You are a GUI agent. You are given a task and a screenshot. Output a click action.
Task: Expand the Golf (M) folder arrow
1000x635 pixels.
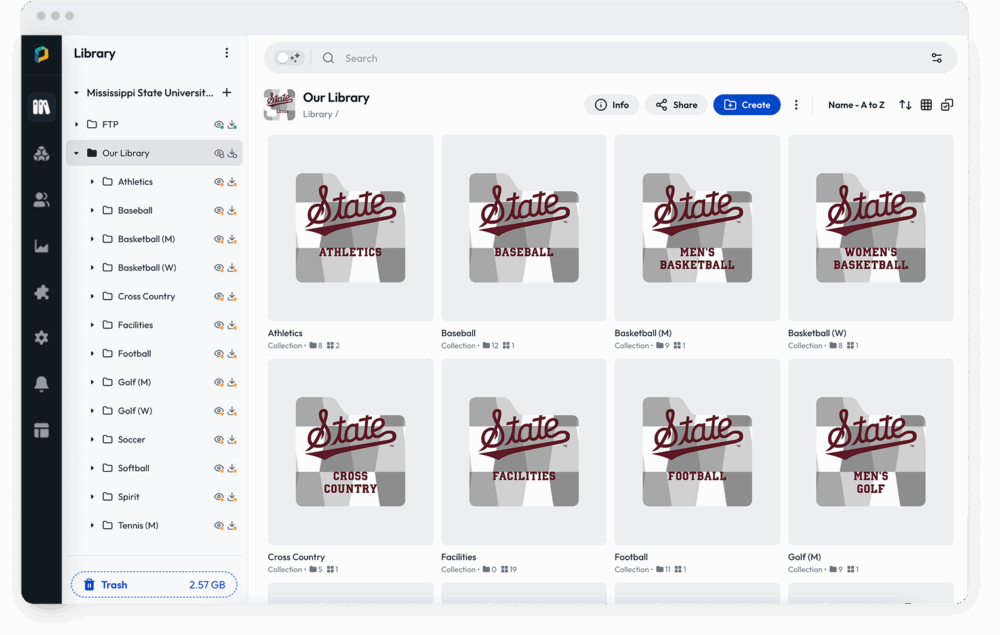[x=92, y=383]
